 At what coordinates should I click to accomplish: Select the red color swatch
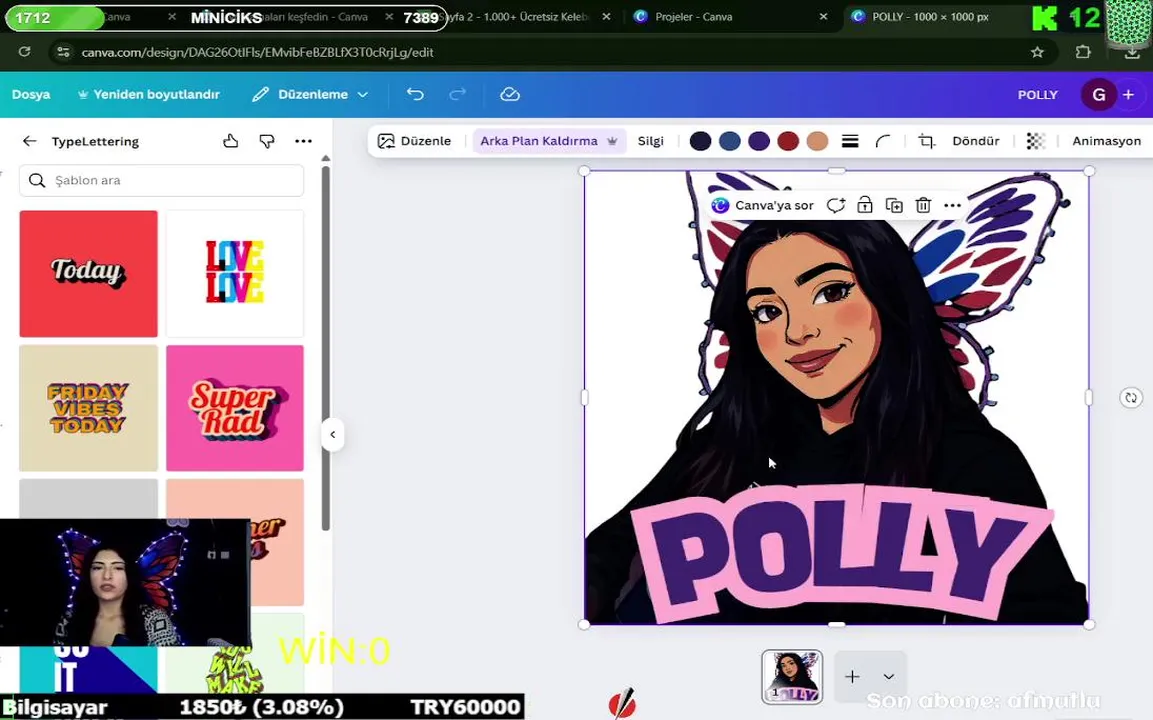pyautogui.click(x=788, y=141)
